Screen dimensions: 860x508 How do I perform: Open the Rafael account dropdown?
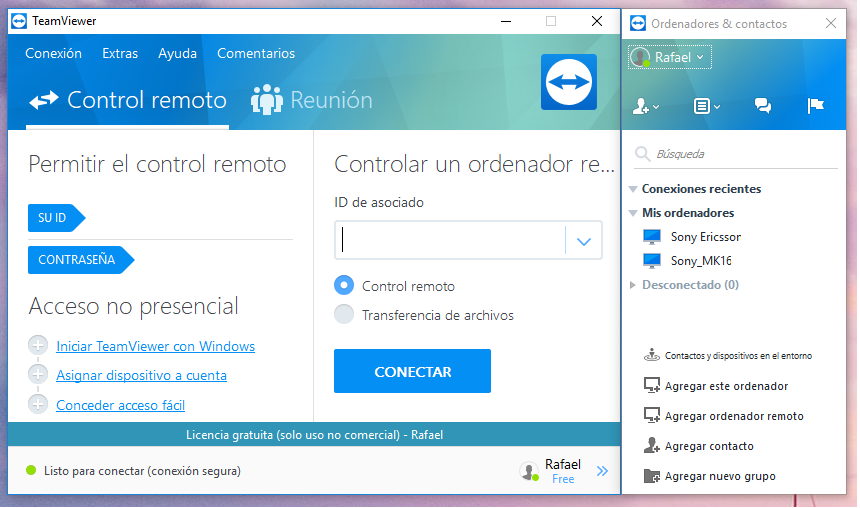coord(670,57)
